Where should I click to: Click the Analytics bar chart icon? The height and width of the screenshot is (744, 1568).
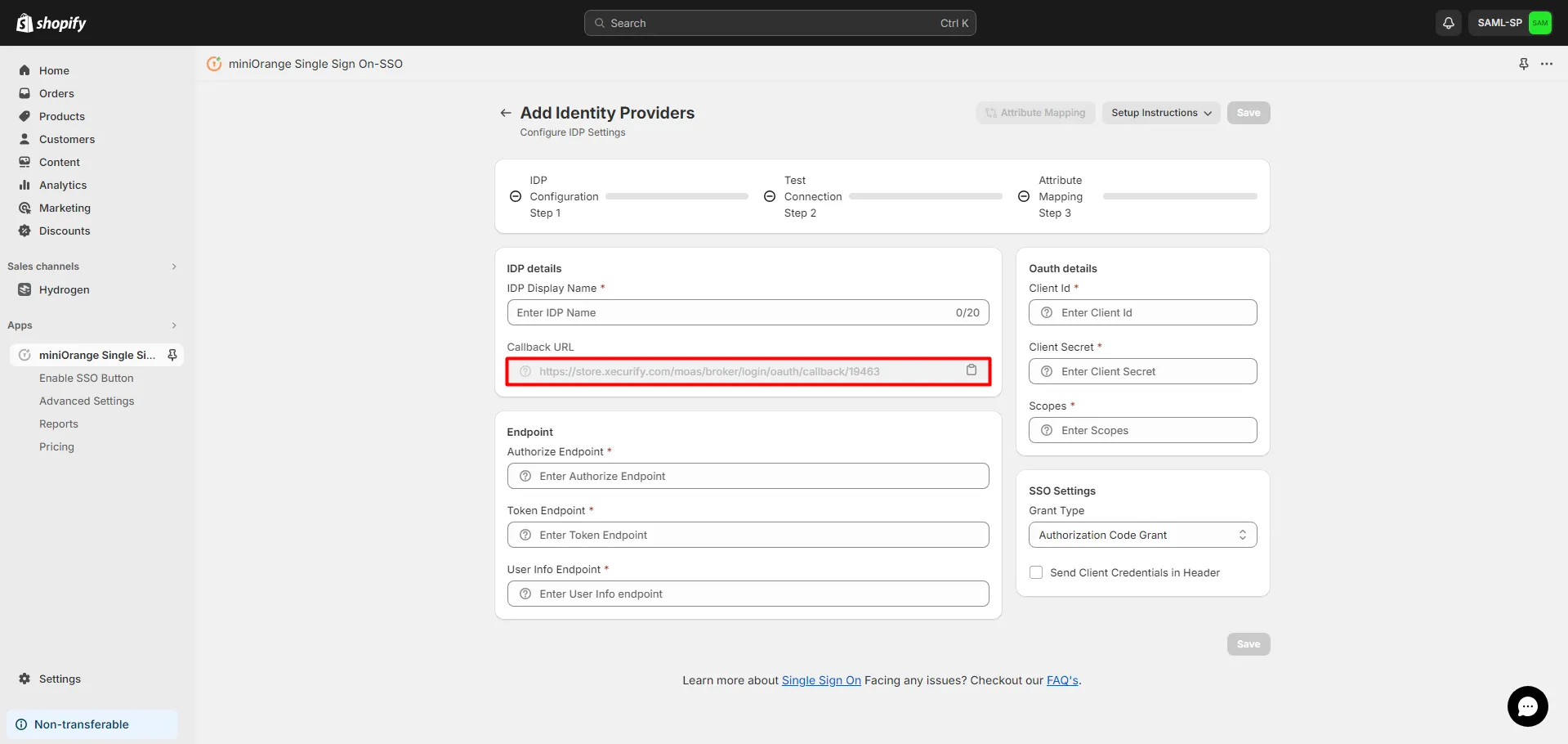25,185
